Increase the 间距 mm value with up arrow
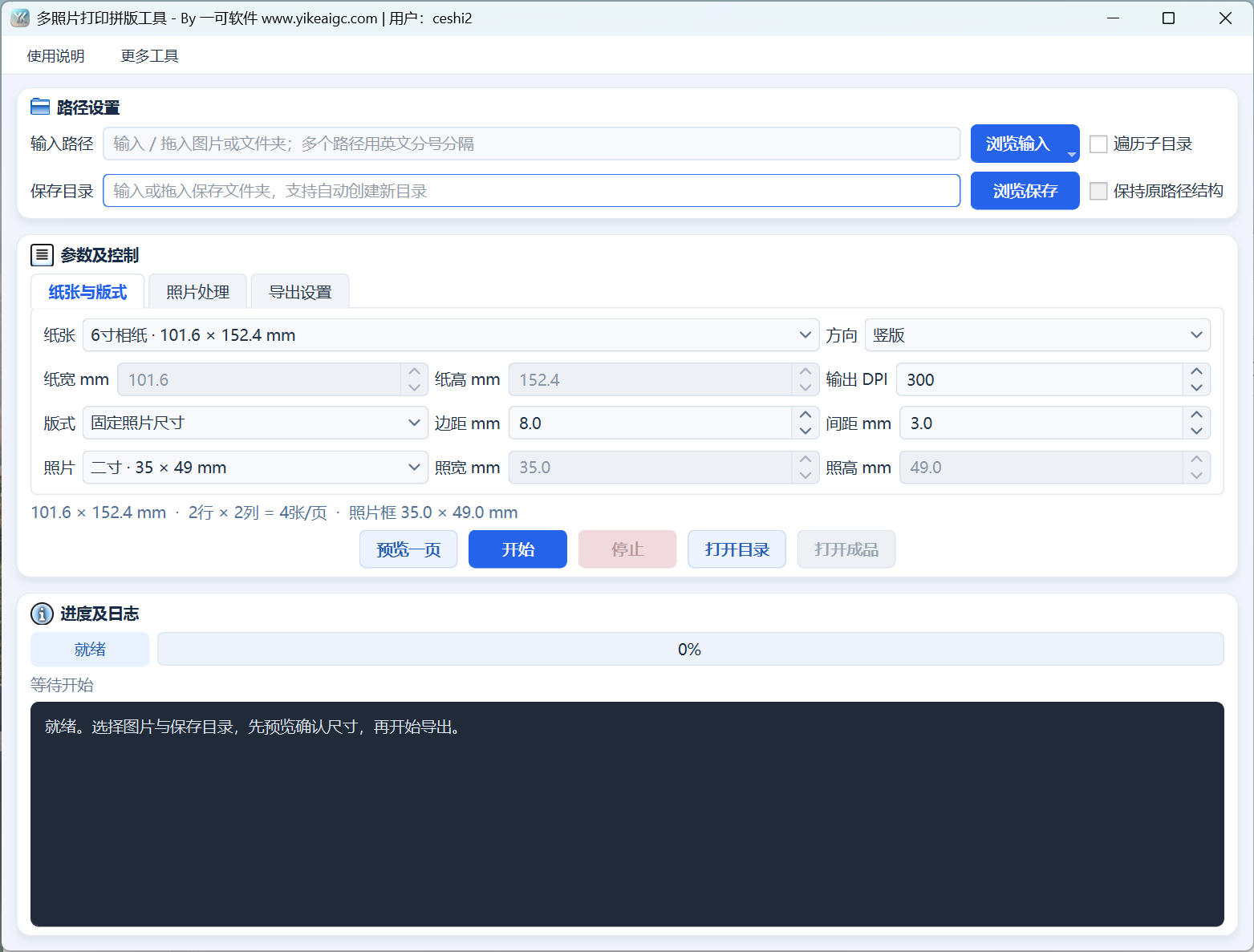 (x=1196, y=415)
